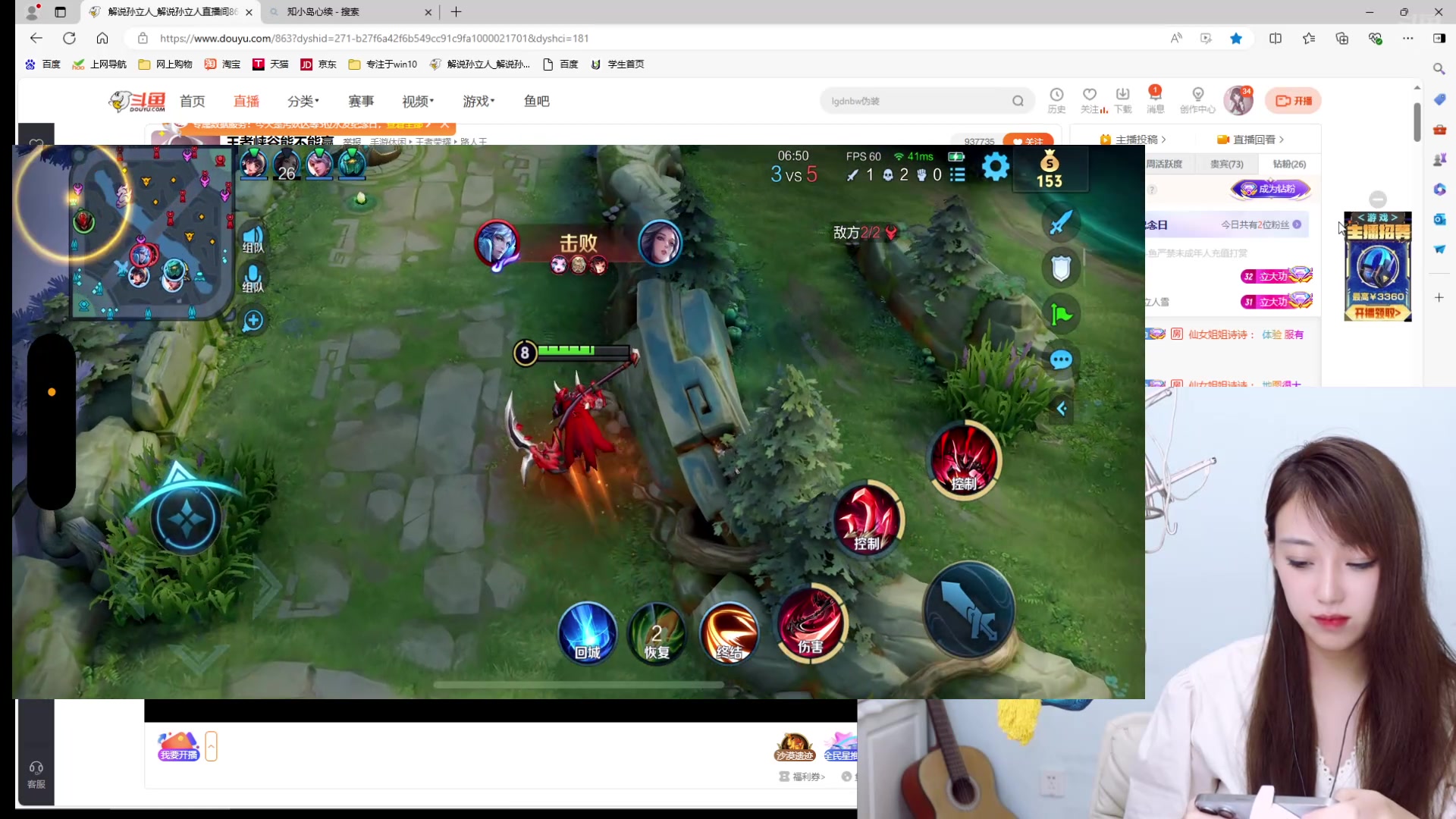Expand the 分类 dropdown menu
Image resolution: width=1456 pixels, height=819 pixels.
click(x=303, y=101)
